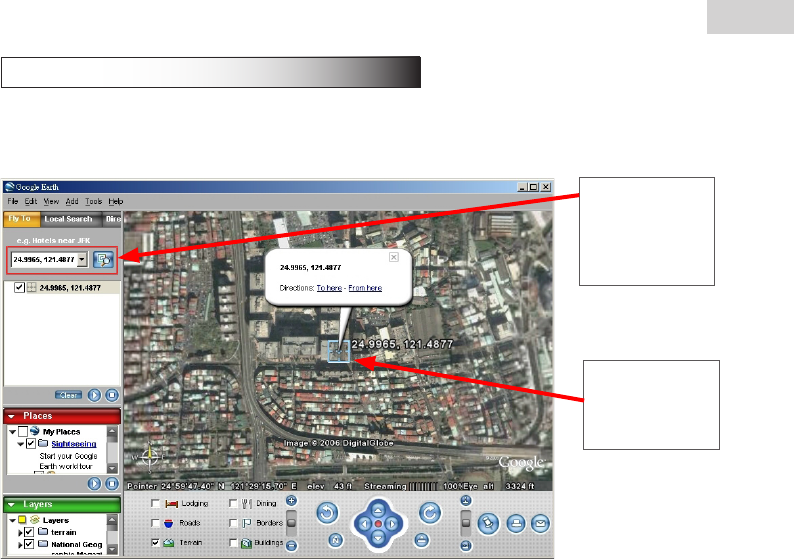Uncheck the Terrain layer checkbox
794x559 pixels.
[155, 542]
